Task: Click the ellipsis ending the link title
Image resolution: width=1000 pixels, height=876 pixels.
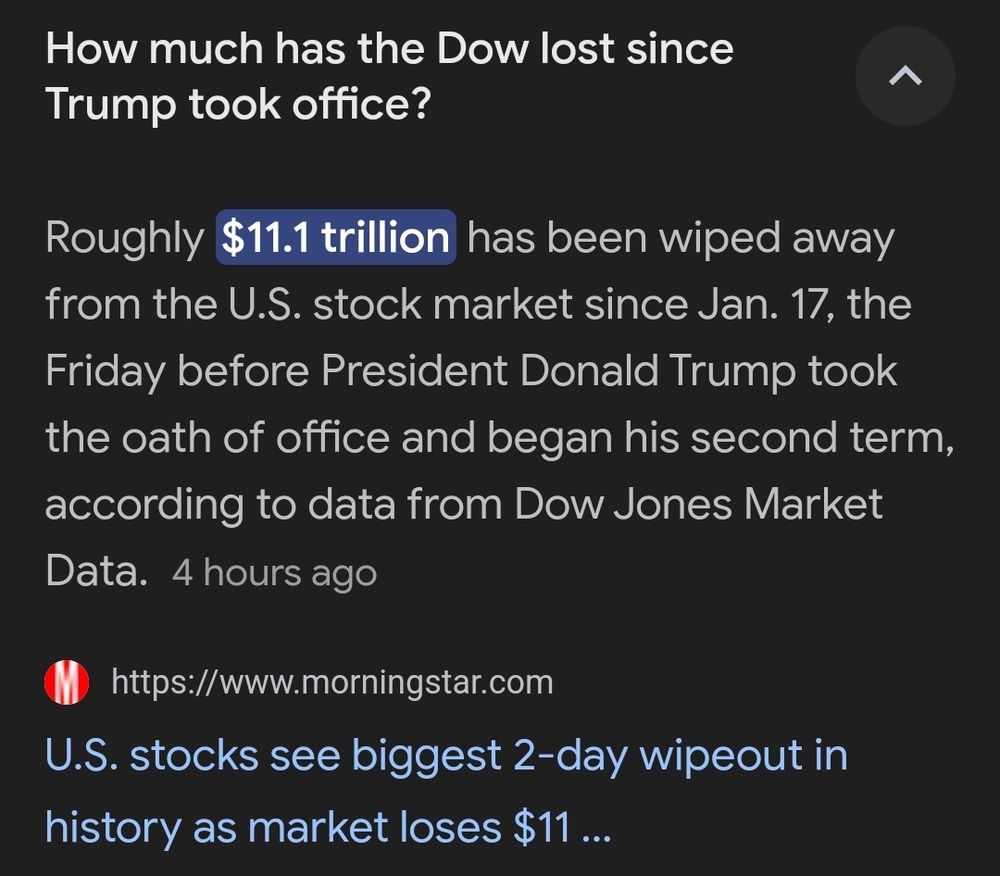Action: pyautogui.click(x=594, y=829)
